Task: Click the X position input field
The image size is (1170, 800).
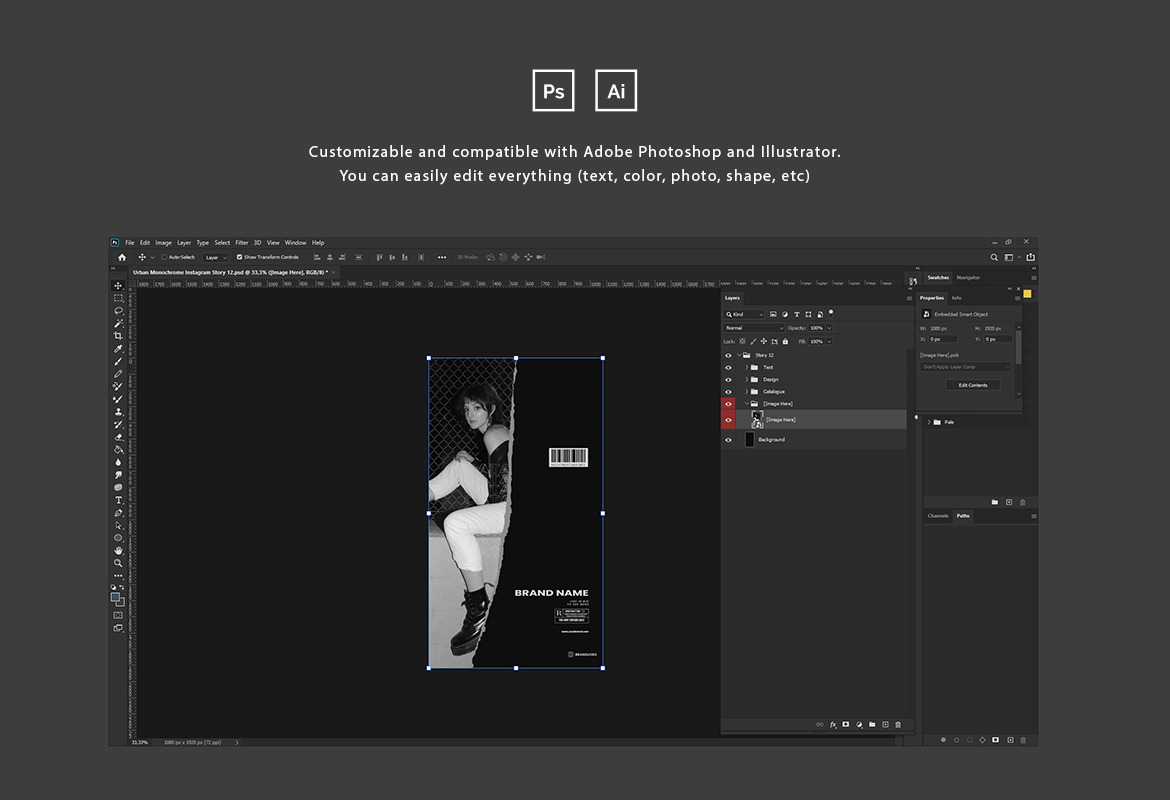Action: click(x=942, y=340)
